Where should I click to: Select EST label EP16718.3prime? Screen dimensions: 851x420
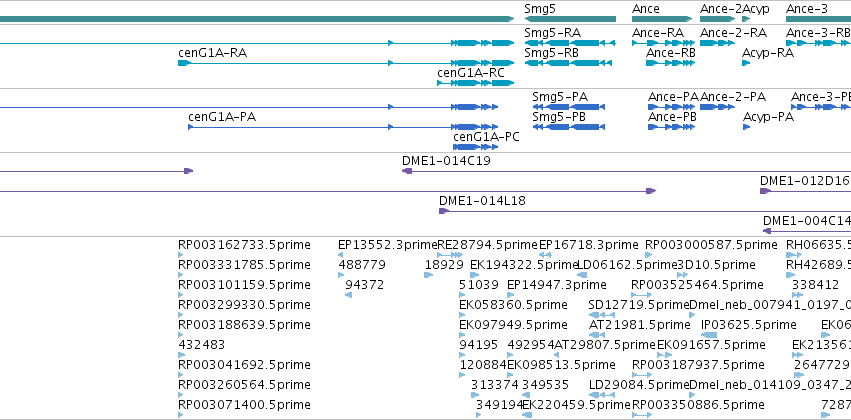pyautogui.click(x=588, y=245)
